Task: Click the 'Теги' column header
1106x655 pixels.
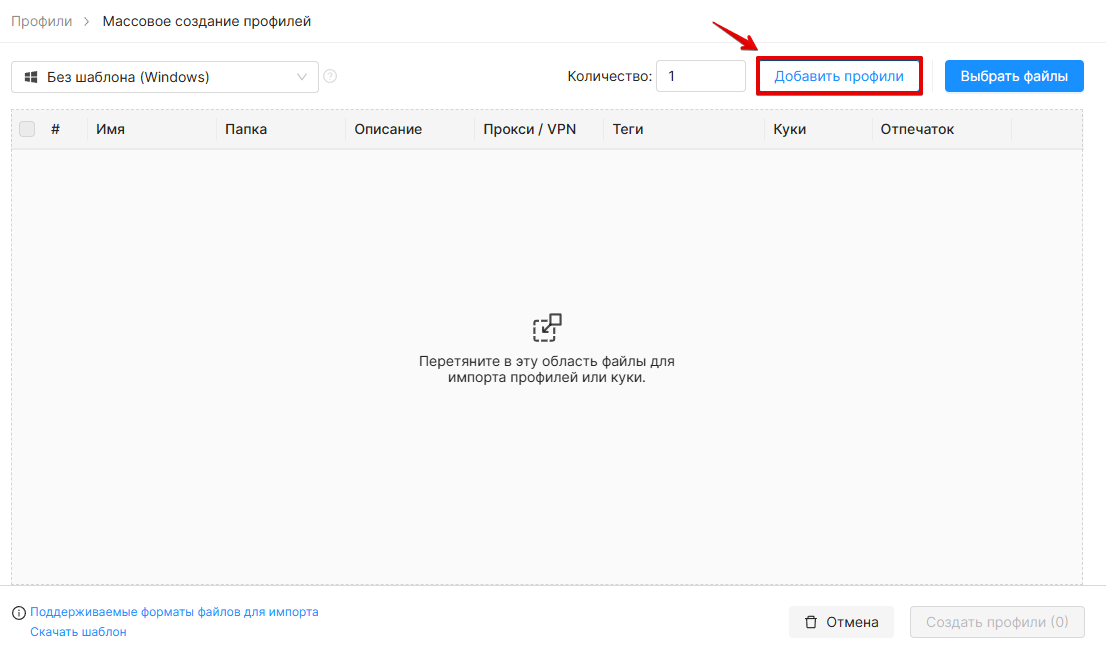Action: [x=628, y=129]
